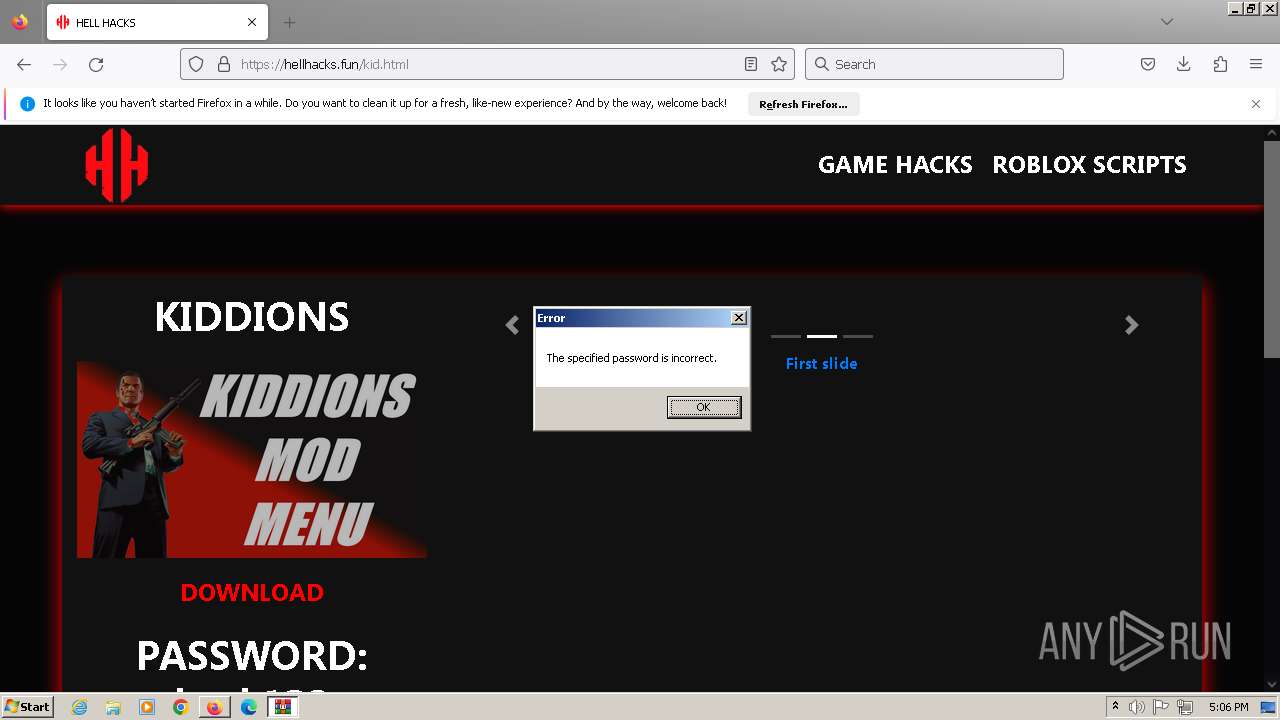Launch Internet Explorer from taskbar
Image resolution: width=1280 pixels, height=720 pixels.
pos(80,707)
